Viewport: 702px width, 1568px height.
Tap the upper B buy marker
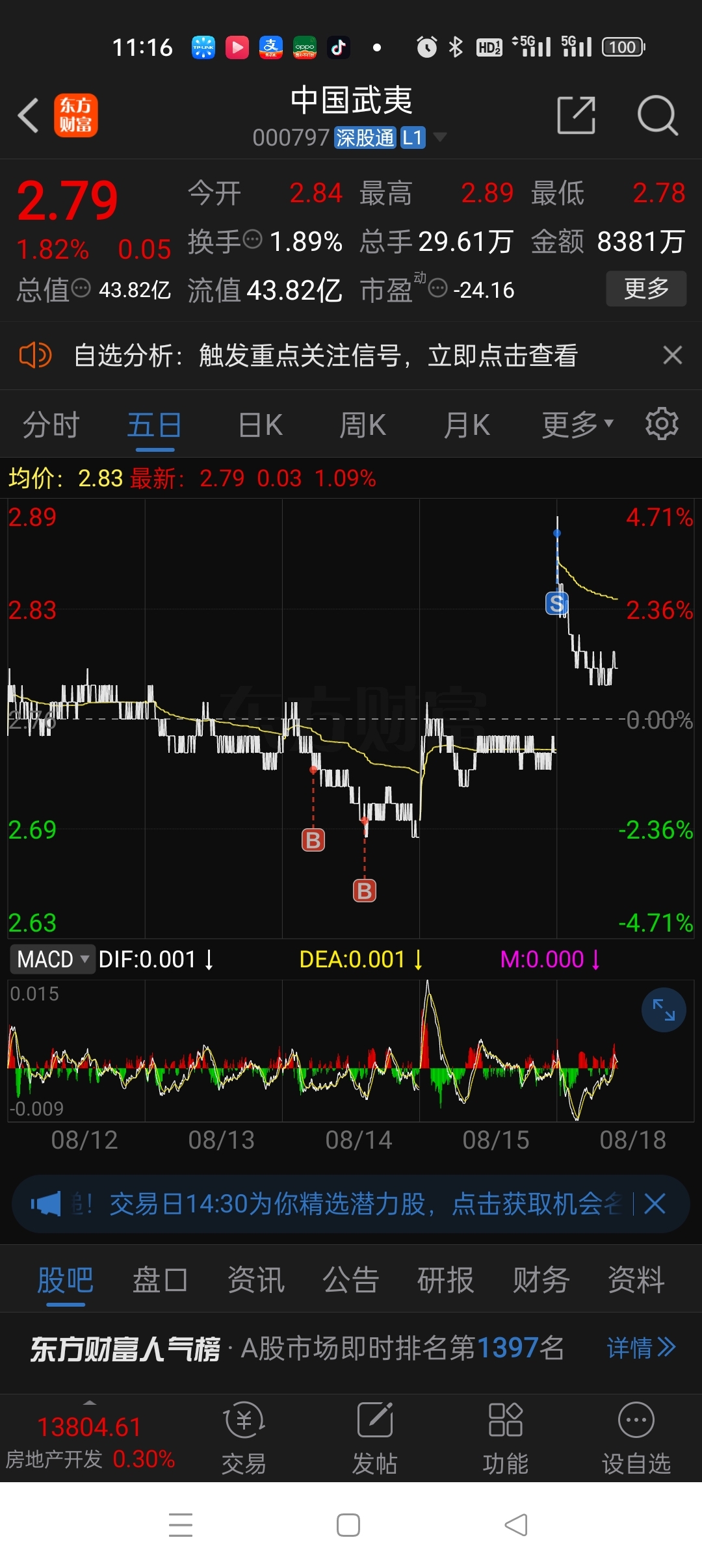coord(313,841)
